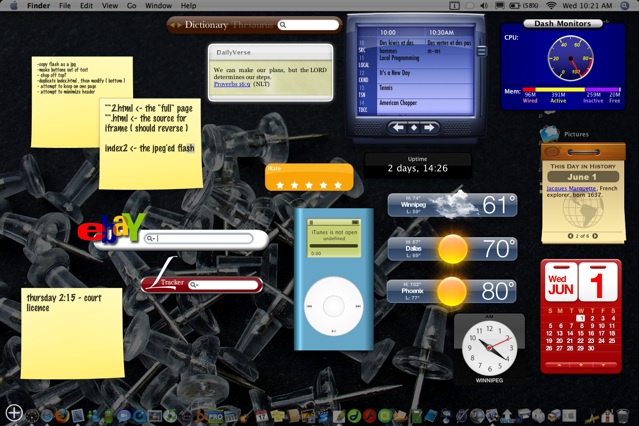
Task: Click the iPod widget click wheel center
Action: click(x=334, y=306)
